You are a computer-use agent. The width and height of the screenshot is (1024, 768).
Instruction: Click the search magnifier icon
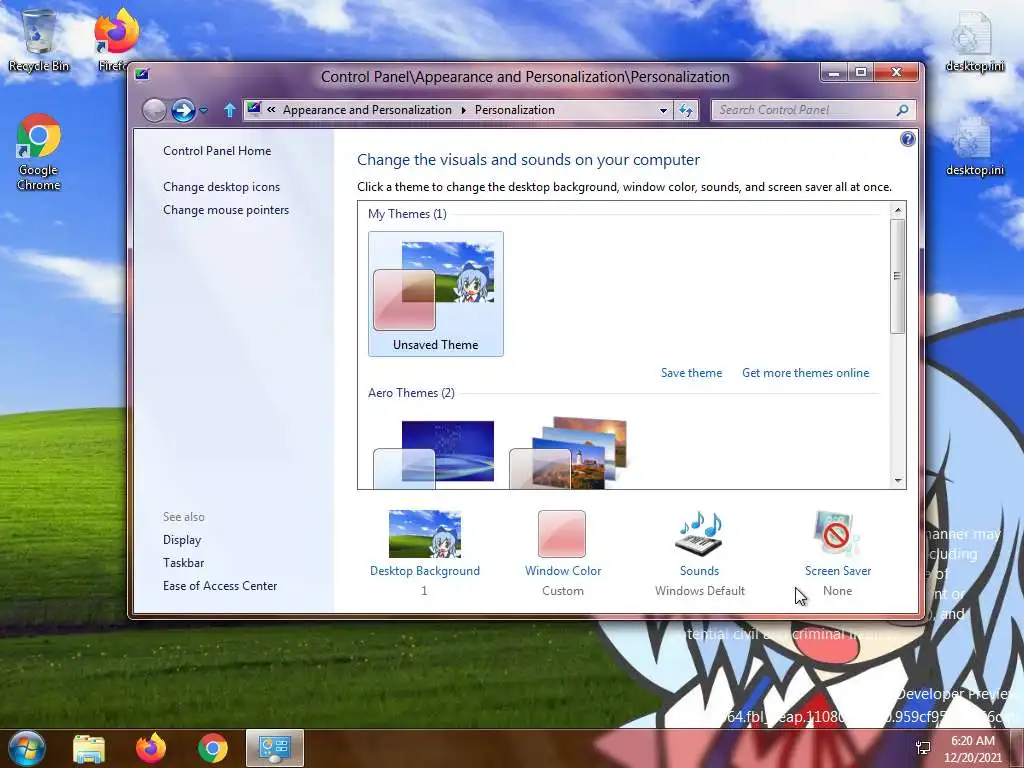pos(903,110)
